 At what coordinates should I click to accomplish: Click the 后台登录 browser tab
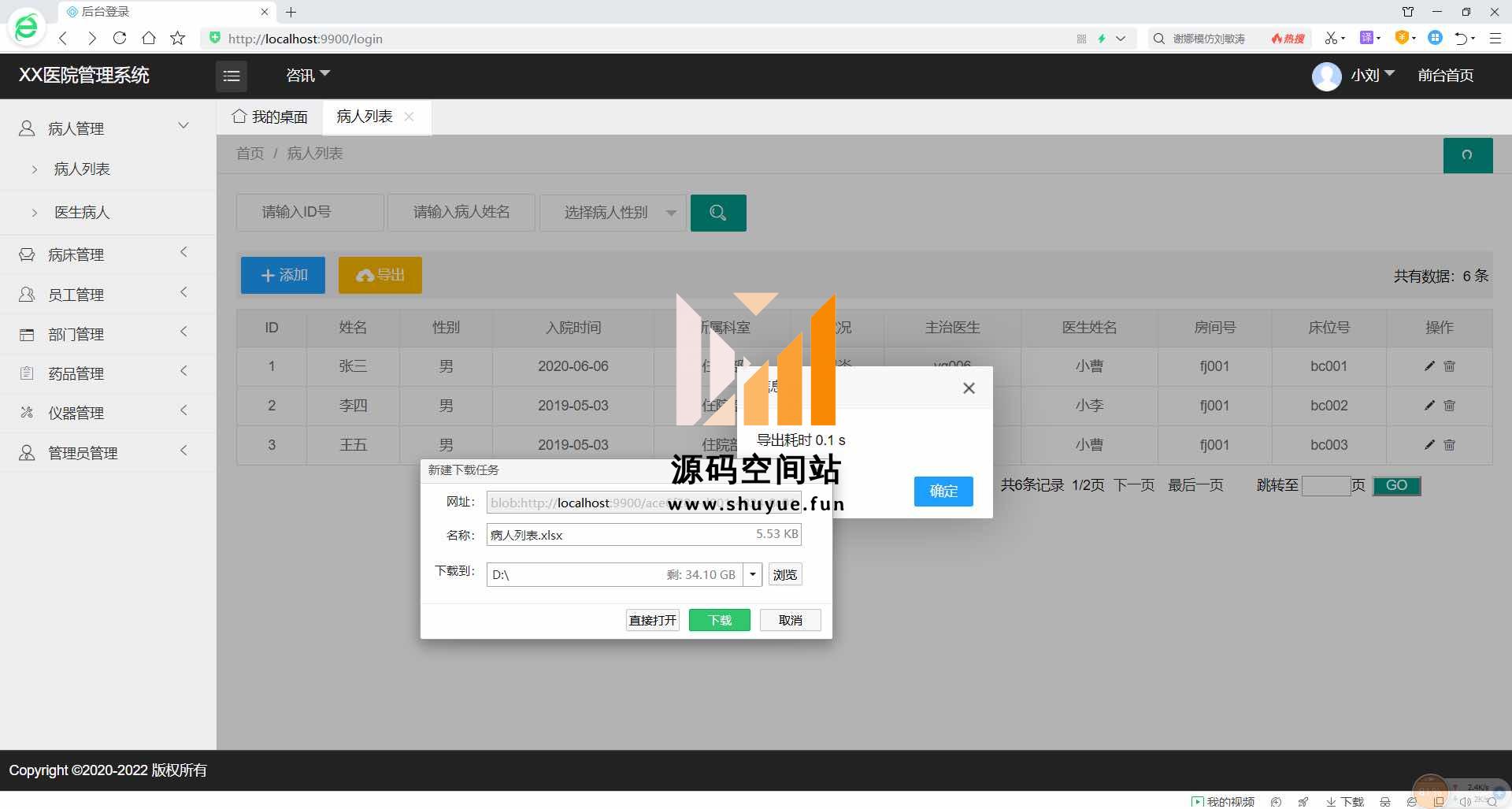(x=167, y=12)
